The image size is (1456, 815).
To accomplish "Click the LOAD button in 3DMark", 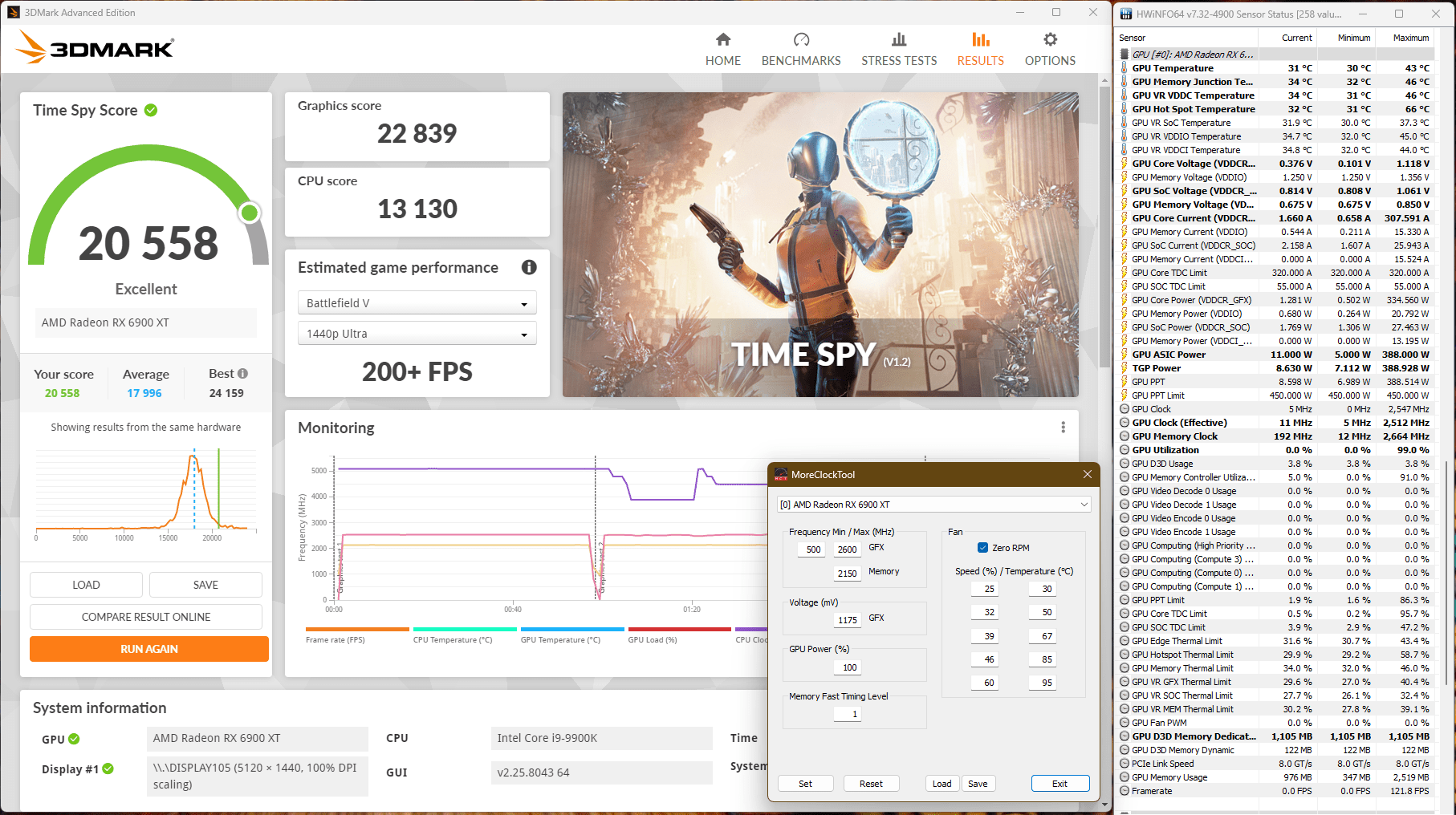I will pyautogui.click(x=86, y=585).
